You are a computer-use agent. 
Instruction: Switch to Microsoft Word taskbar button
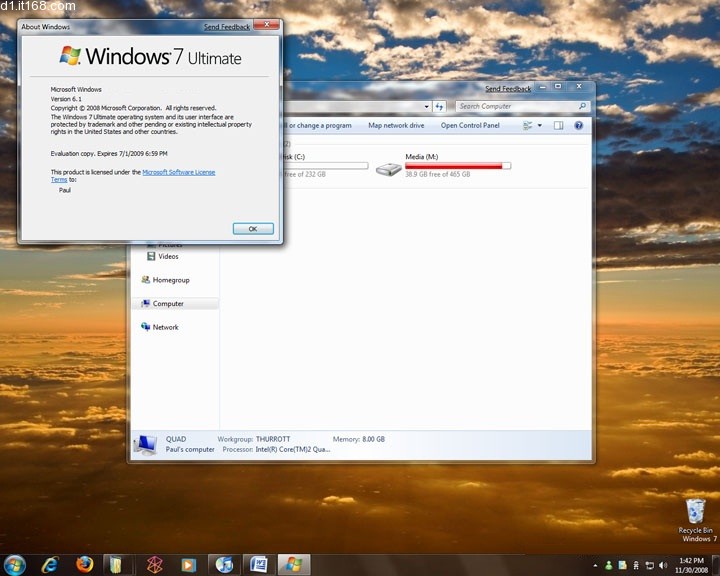(259, 565)
